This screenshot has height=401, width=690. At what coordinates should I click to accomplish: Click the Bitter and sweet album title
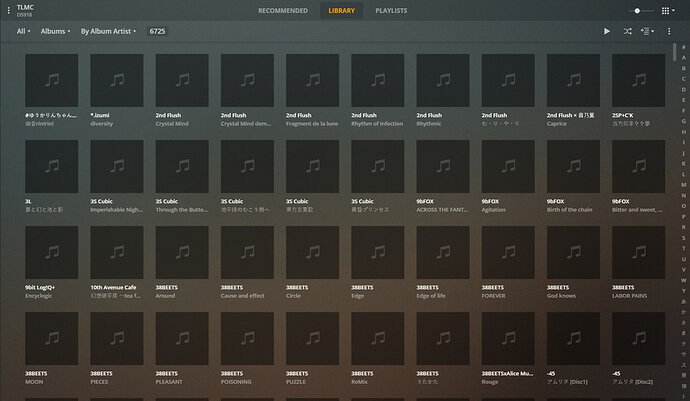click(637, 210)
